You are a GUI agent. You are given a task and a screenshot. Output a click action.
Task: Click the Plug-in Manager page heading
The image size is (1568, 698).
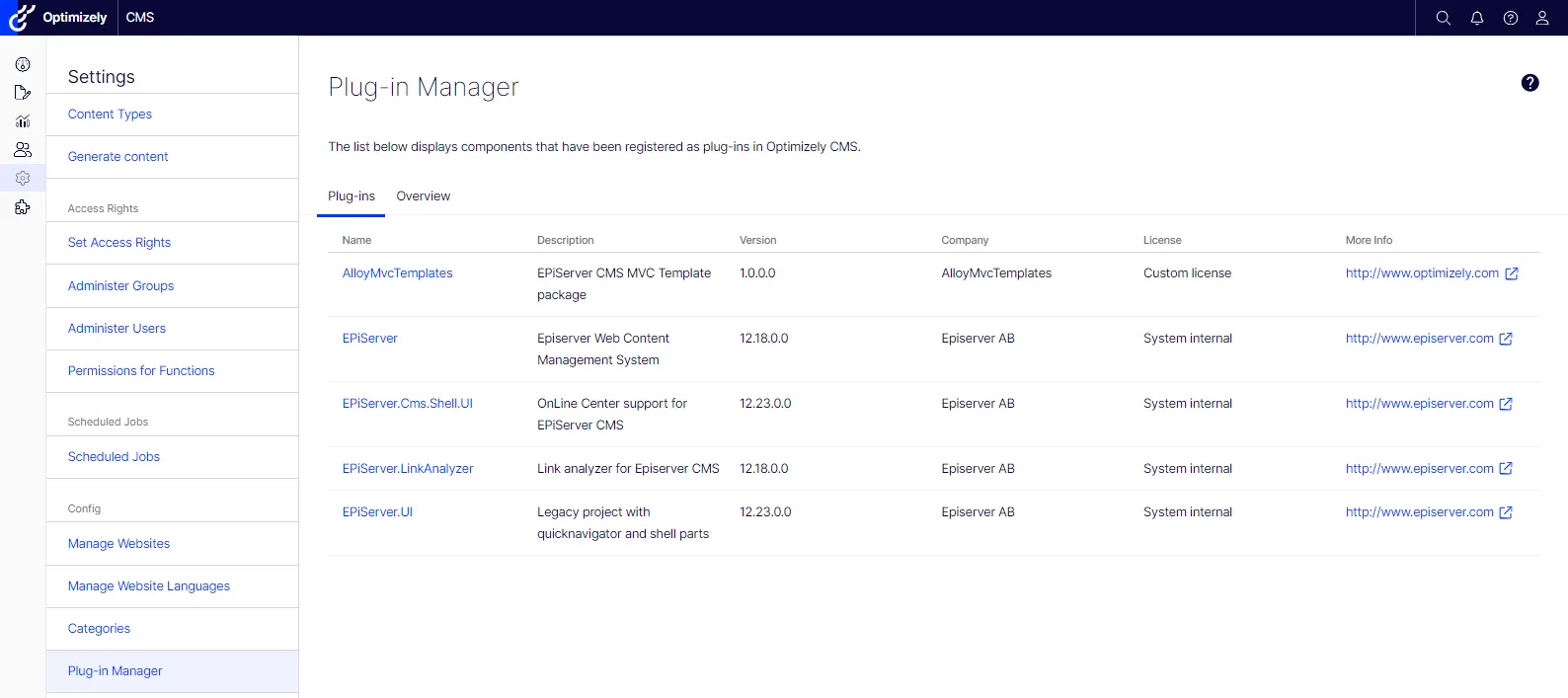tap(424, 88)
